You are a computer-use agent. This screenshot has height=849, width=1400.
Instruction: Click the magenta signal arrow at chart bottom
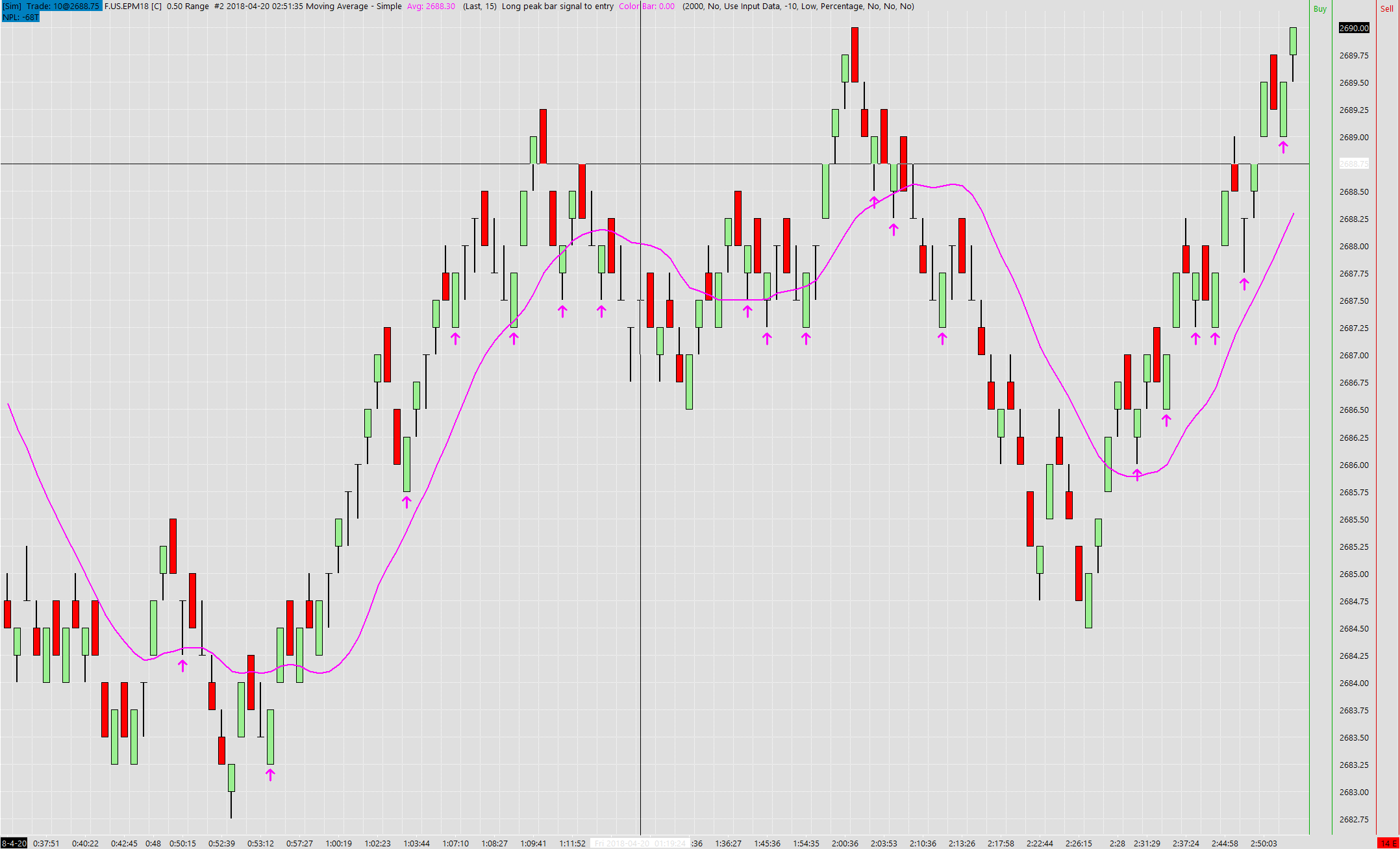coord(271,774)
